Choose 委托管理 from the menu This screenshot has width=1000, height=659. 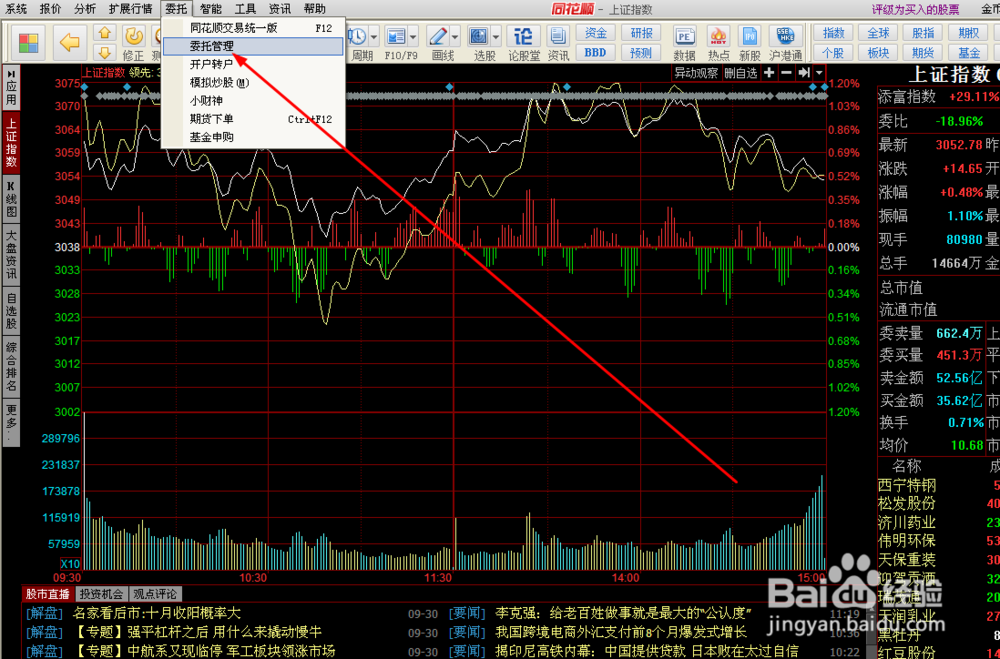pos(253,47)
